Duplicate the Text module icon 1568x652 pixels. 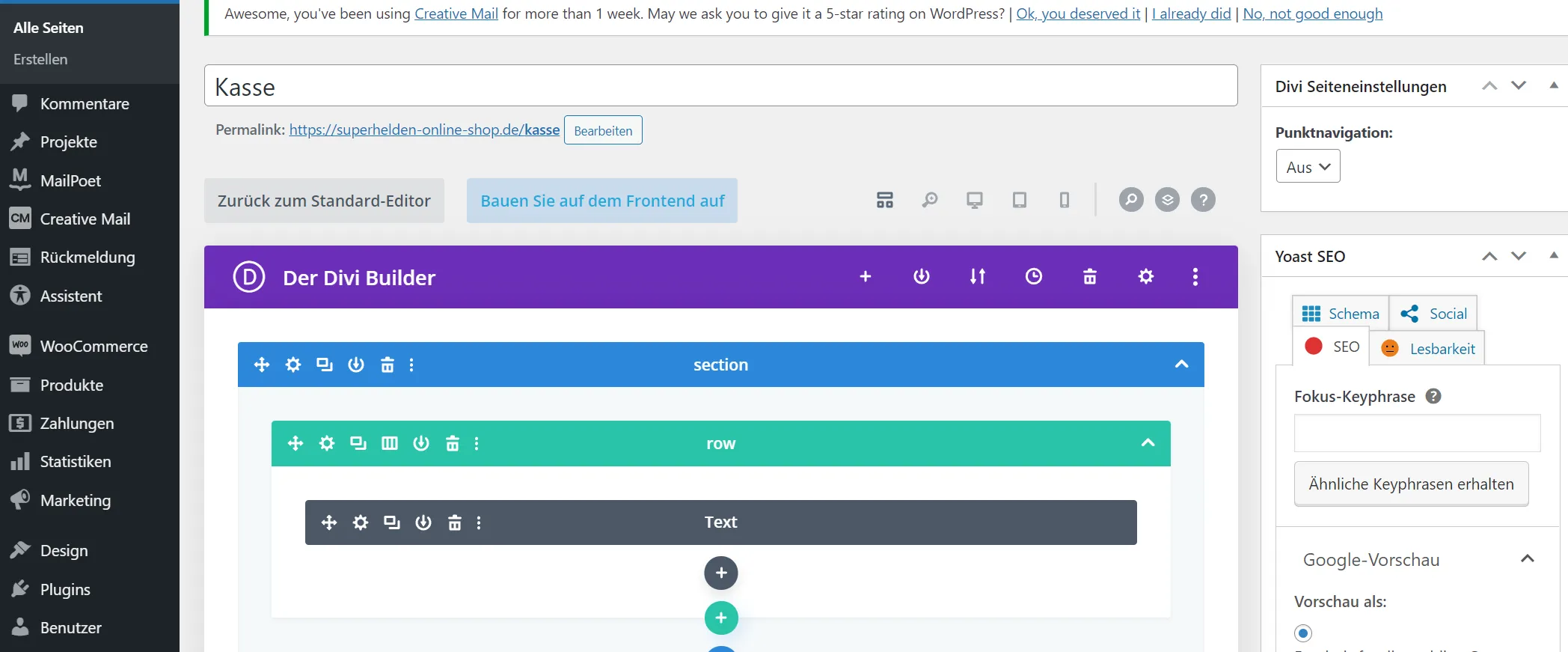[x=392, y=522]
